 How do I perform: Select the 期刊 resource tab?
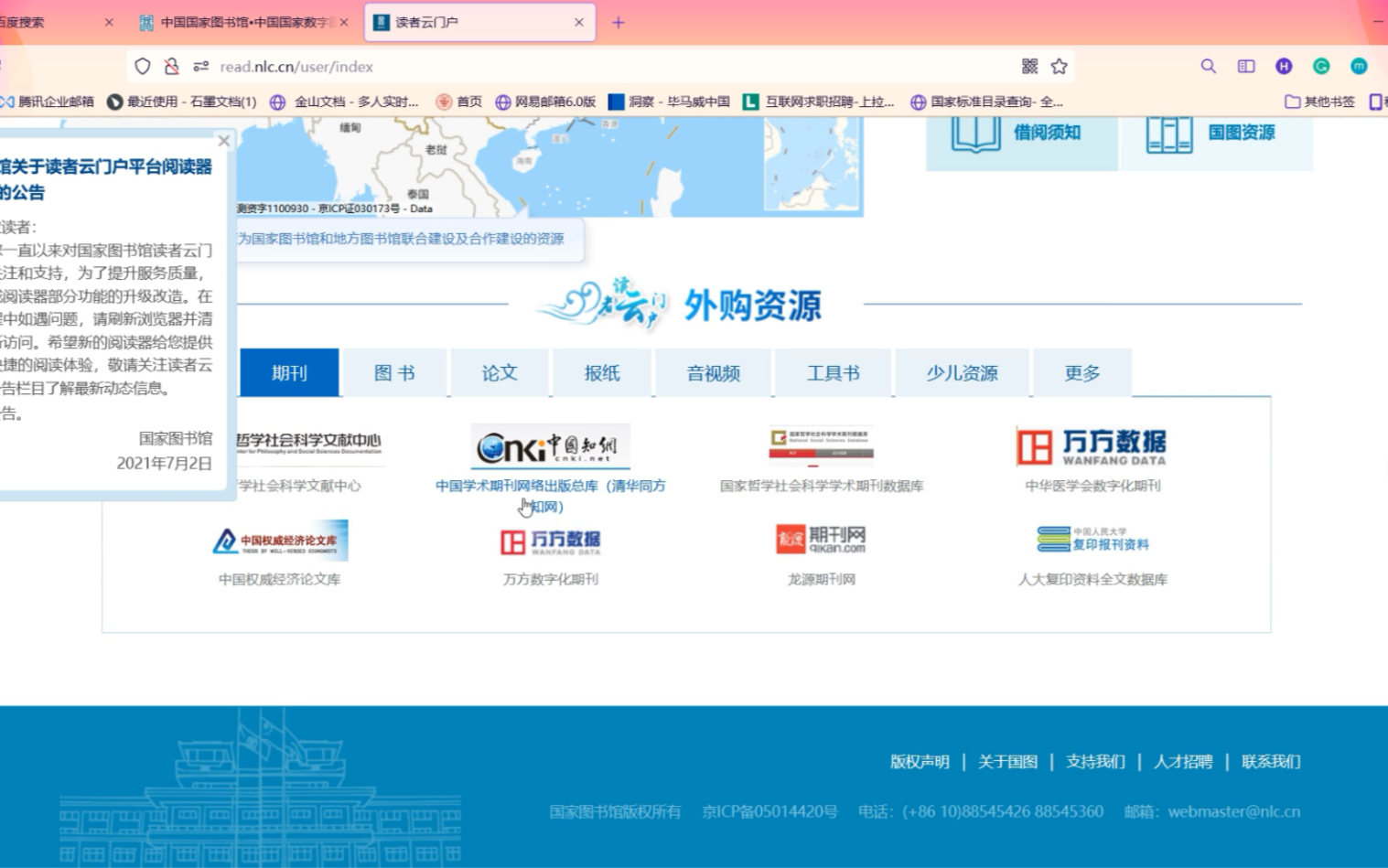point(289,372)
